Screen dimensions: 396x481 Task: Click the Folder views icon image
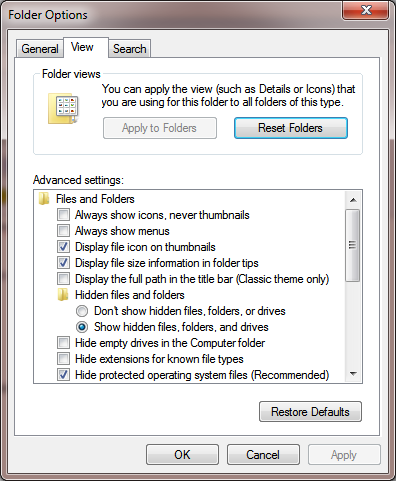click(63, 108)
